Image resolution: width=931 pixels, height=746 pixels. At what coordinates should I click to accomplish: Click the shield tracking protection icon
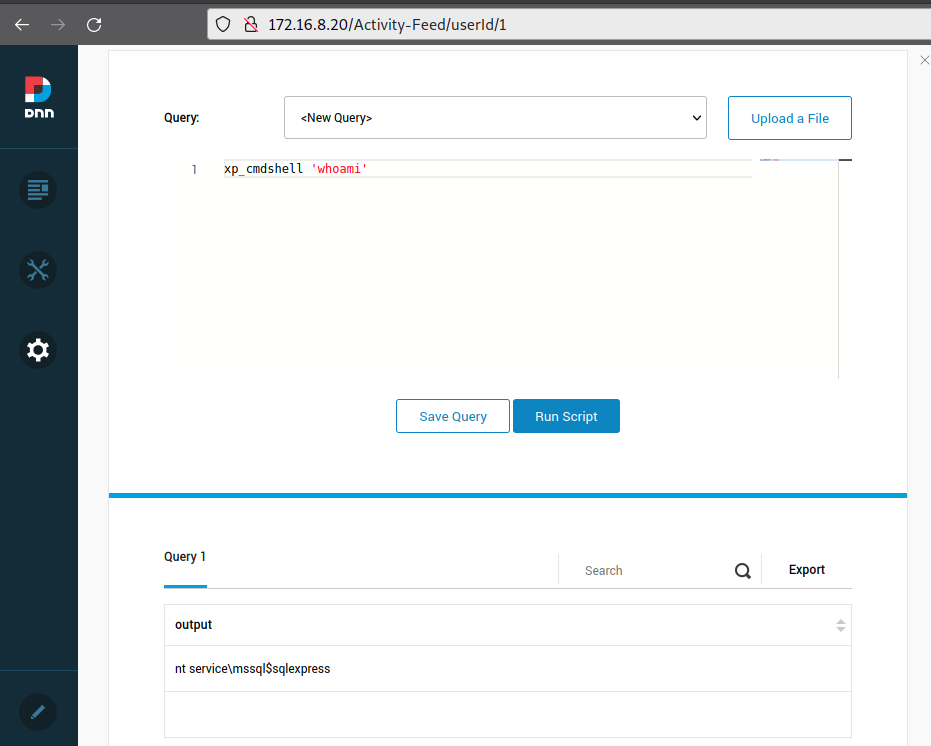225,24
